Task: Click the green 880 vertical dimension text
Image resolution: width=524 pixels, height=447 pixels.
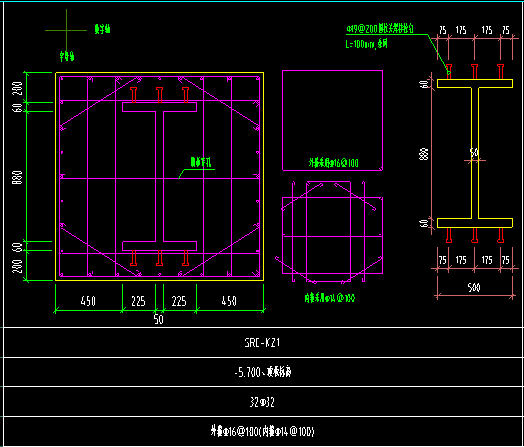Action: (17, 177)
